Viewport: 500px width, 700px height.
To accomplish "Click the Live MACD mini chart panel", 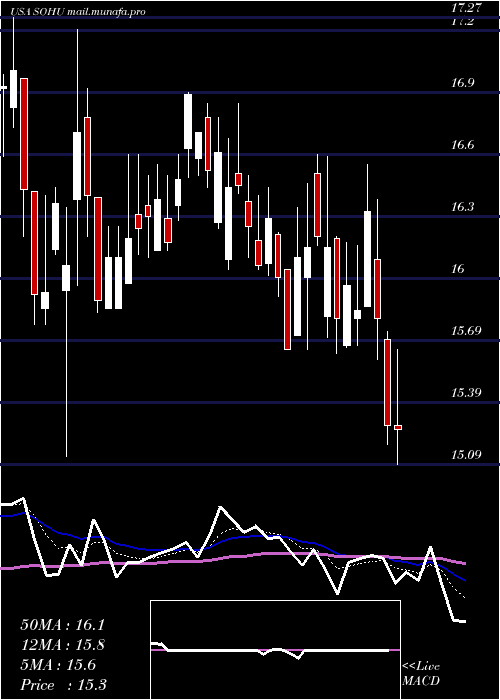I will (x=275, y=650).
